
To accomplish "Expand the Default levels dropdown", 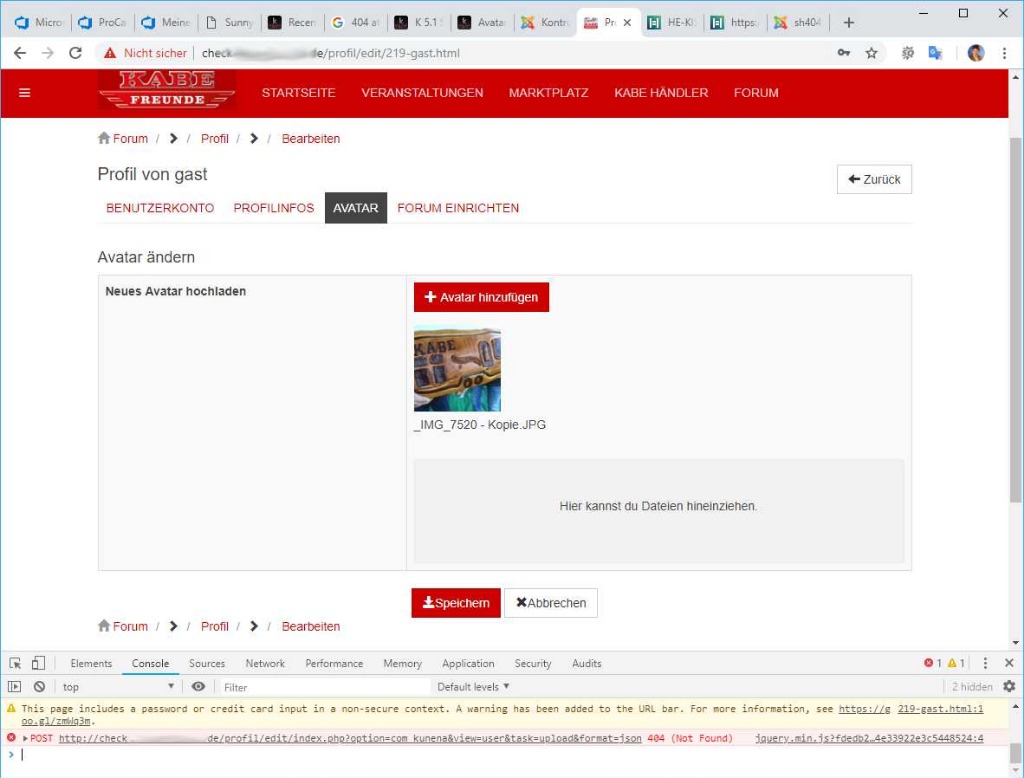I will [x=473, y=687].
